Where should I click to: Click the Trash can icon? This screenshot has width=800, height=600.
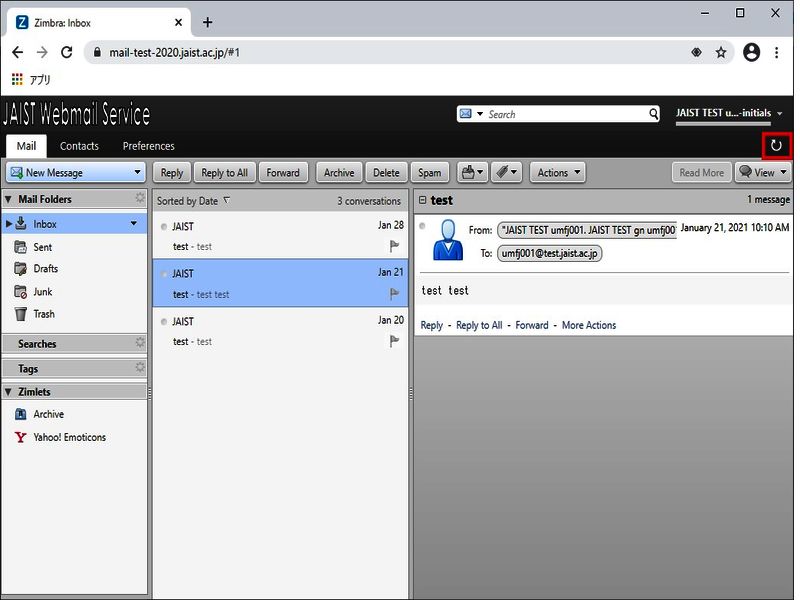point(20,314)
